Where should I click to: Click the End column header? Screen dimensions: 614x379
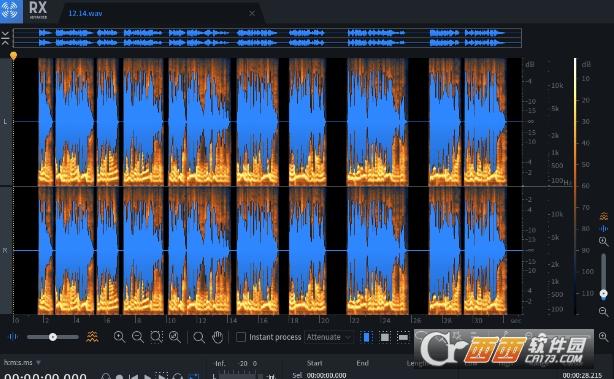coord(362,363)
